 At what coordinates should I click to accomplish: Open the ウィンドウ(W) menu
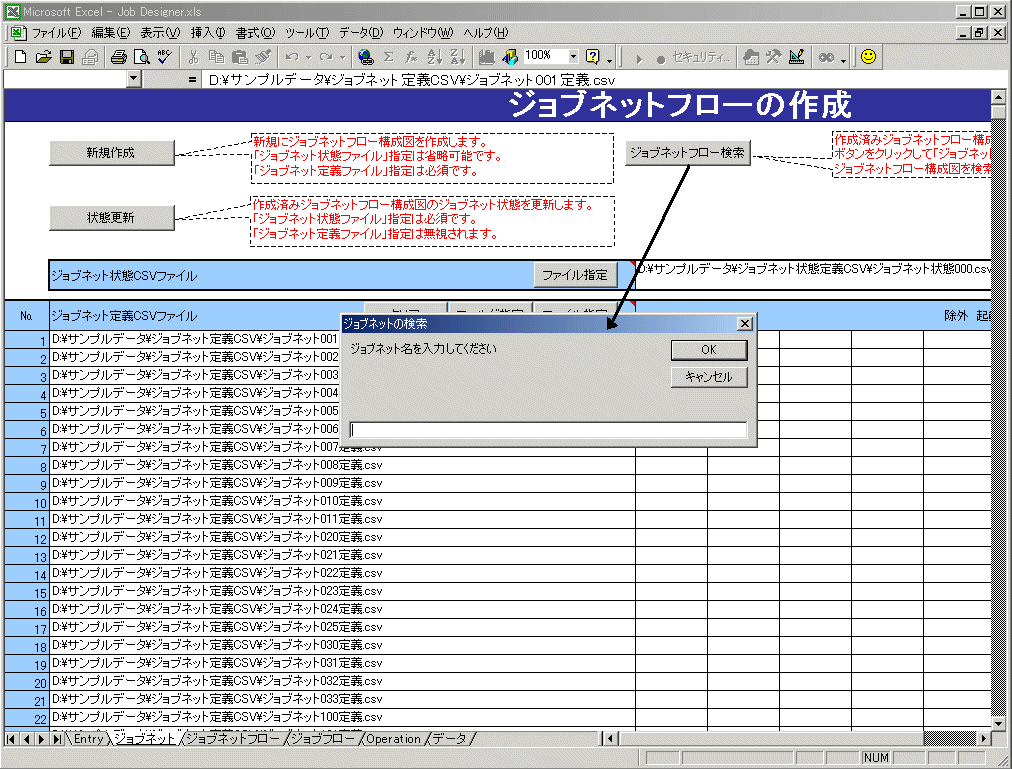(x=423, y=32)
